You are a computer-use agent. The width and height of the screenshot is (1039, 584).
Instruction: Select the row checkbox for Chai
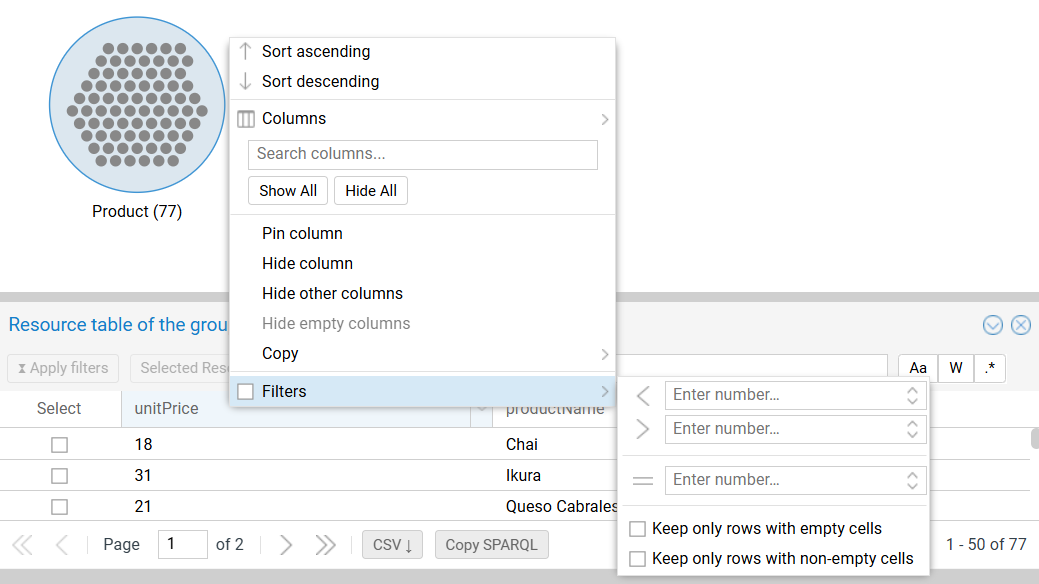58,444
